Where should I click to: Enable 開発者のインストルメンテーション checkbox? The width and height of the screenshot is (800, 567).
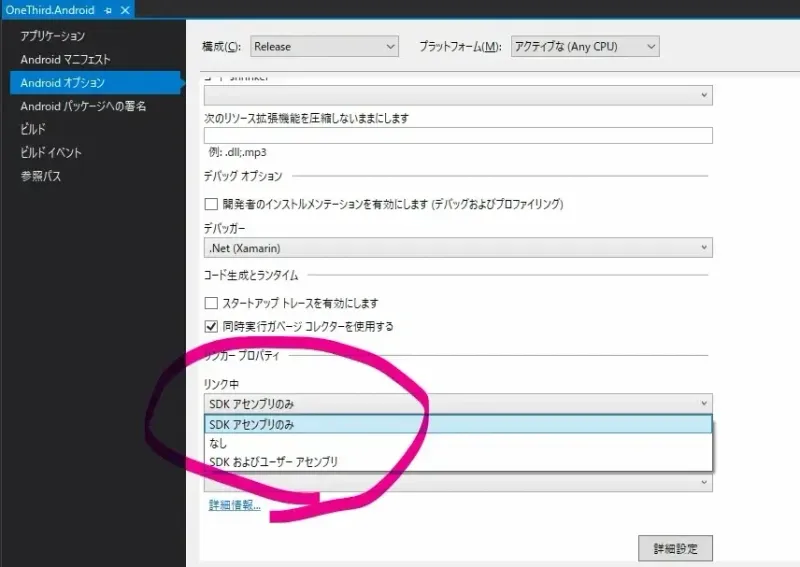point(211,204)
